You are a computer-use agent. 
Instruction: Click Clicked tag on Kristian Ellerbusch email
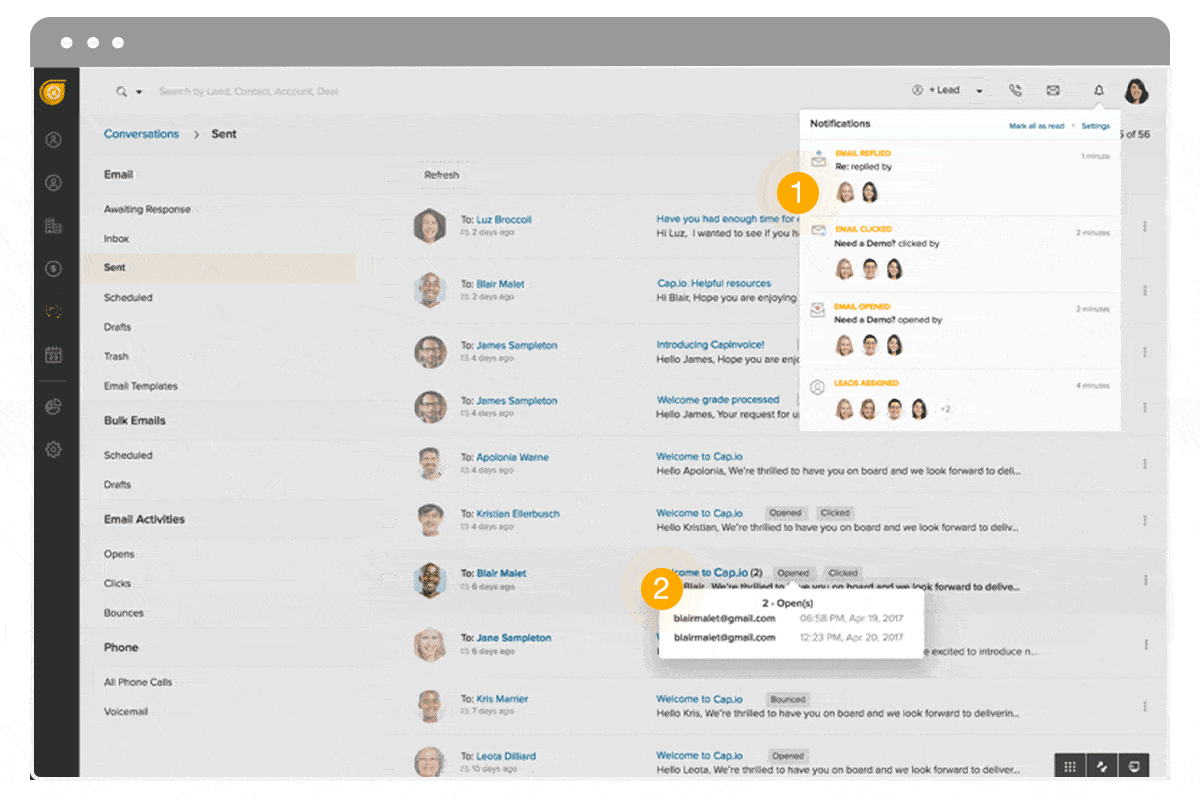(x=835, y=513)
